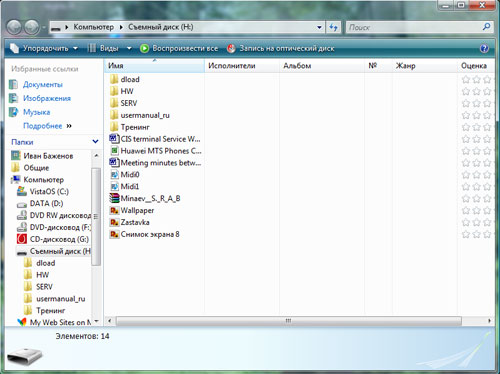Image resolution: width=500 pixels, height=374 pixels.
Task: Select the Minaev_S_R_A_B archive icon
Action: 114,198
